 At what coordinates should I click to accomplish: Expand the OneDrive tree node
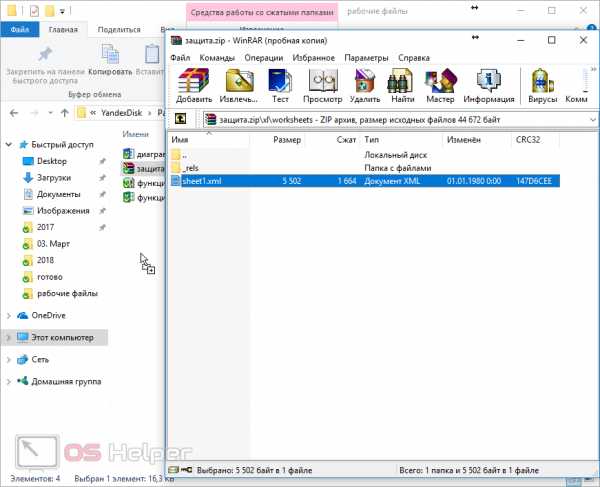[x=8, y=316]
